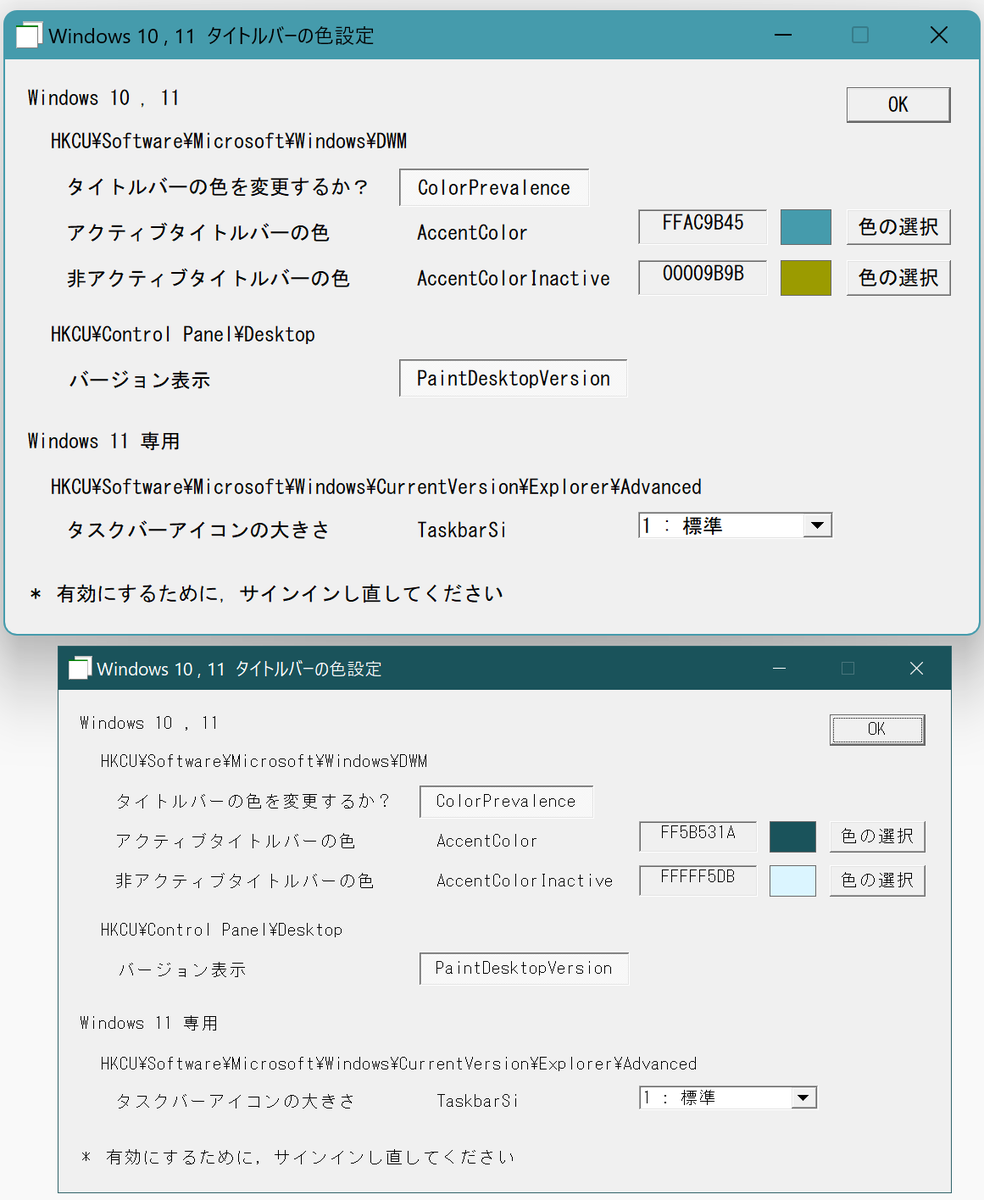This screenshot has width=984, height=1200.
Task: Click 非アクティブタイトルバーの色 label in light-teal titled window
Action: [208, 278]
